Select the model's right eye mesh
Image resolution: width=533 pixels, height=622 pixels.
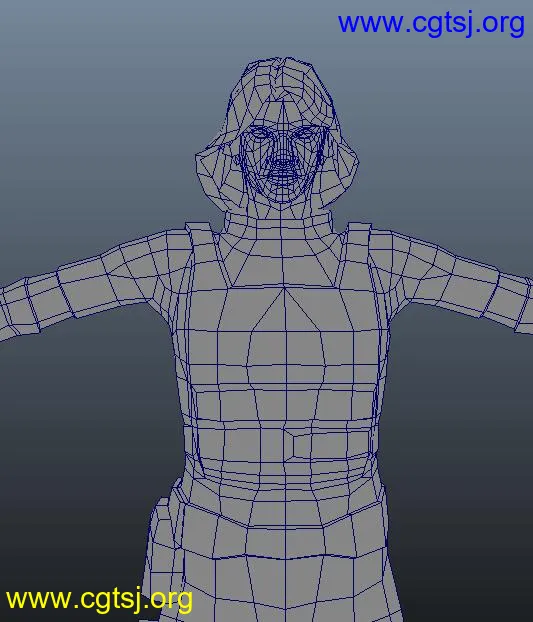[305, 133]
